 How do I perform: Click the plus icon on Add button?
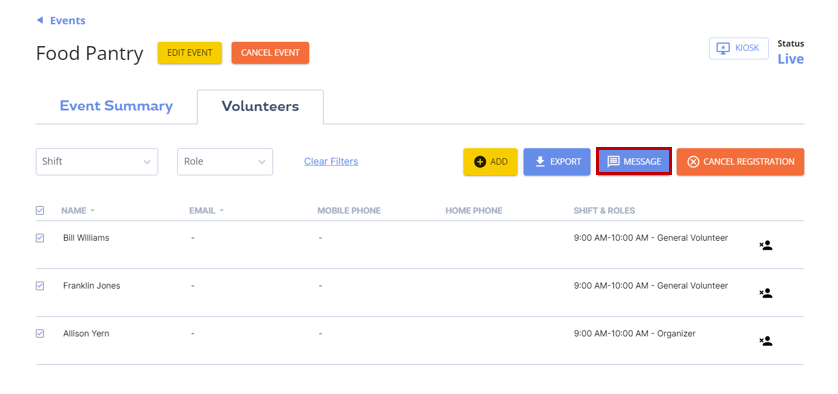[x=480, y=161]
